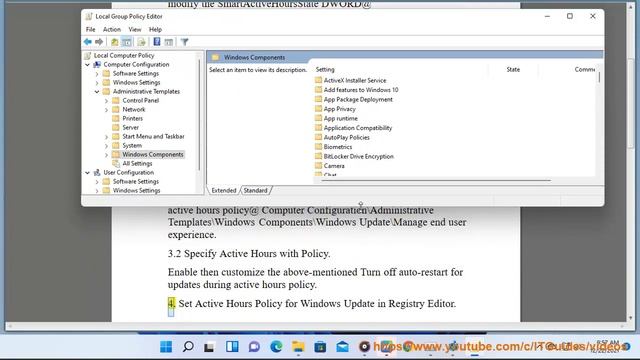Viewport: 640px width, 360px height.
Task: Open File Explorer from the taskbar
Action: coord(298,347)
